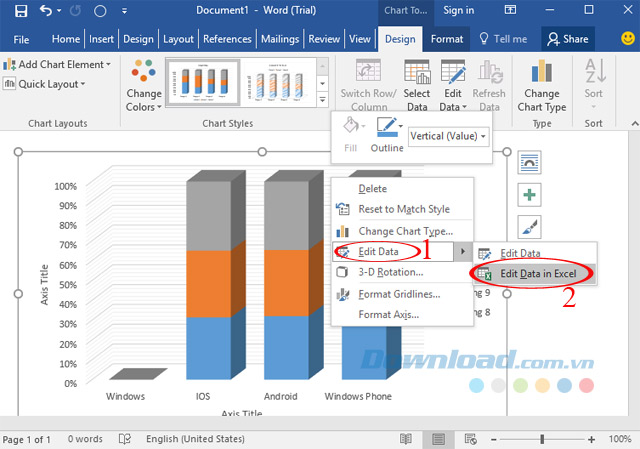Select Format Axis from context menu

tap(388, 314)
